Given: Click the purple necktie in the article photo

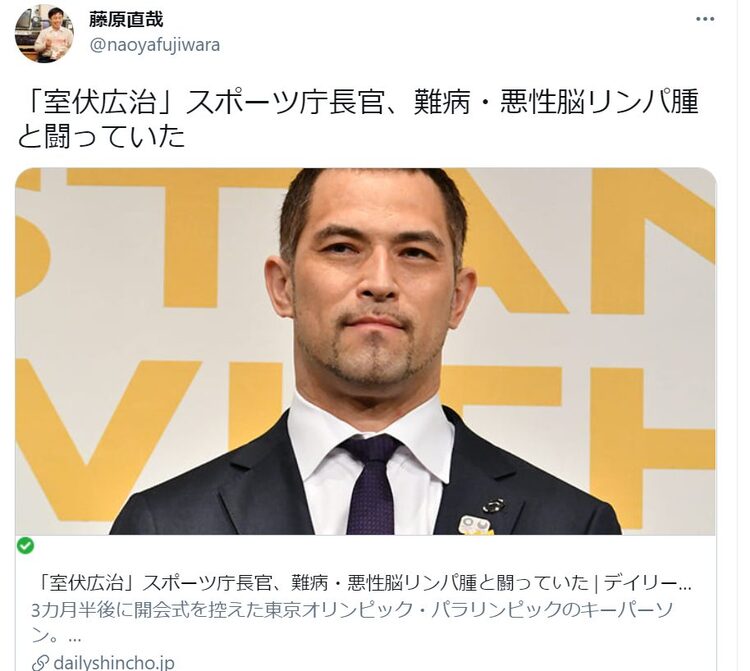Looking at the screenshot, I should tap(371, 485).
